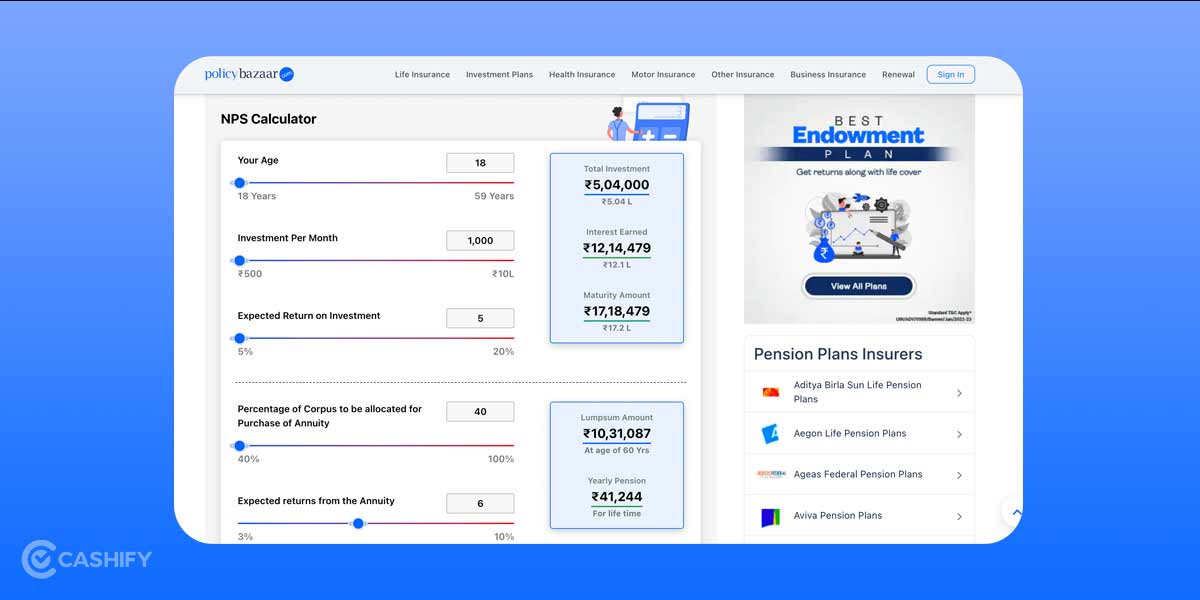Click the Aditya Birla Sun Life insurer logo
This screenshot has height=600, width=1200.
coord(769,392)
